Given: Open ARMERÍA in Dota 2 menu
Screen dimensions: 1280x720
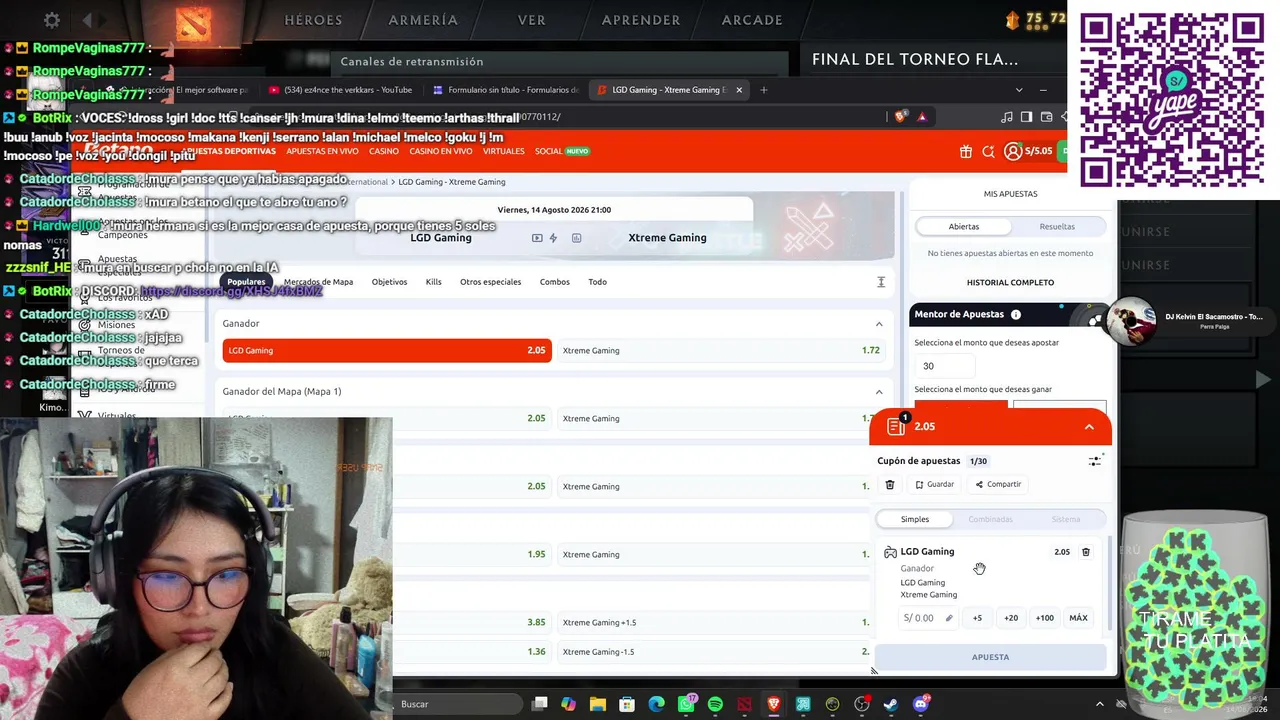Looking at the screenshot, I should click(423, 20).
